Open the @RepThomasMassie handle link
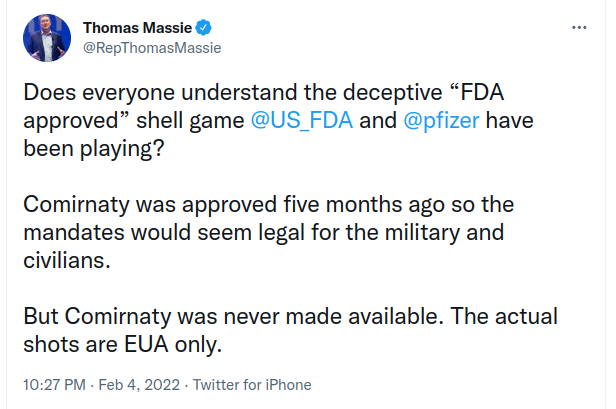616x409 pixels. pyautogui.click(x=152, y=48)
